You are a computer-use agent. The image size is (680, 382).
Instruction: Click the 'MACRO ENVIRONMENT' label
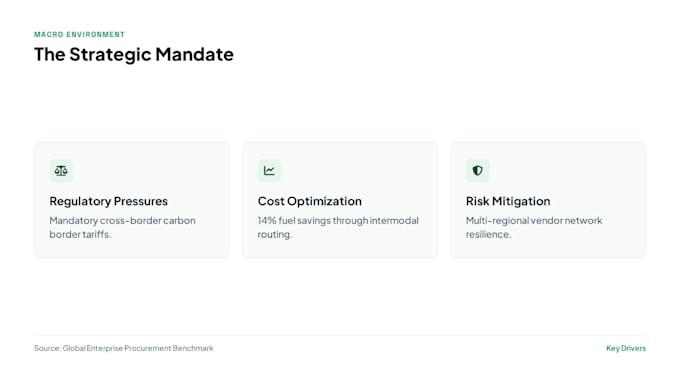click(x=79, y=35)
